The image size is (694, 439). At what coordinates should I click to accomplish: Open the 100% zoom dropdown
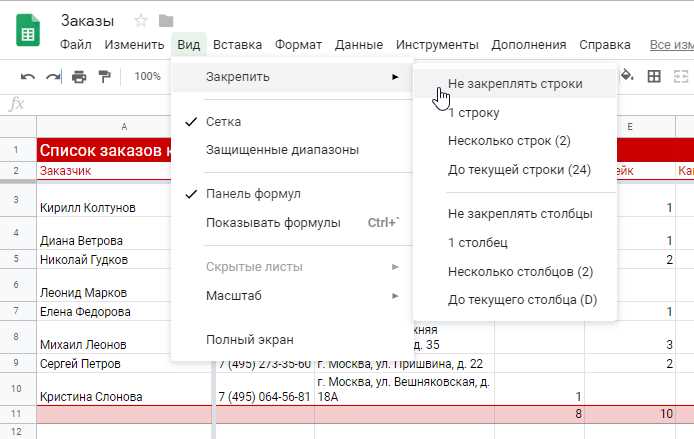pyautogui.click(x=148, y=76)
